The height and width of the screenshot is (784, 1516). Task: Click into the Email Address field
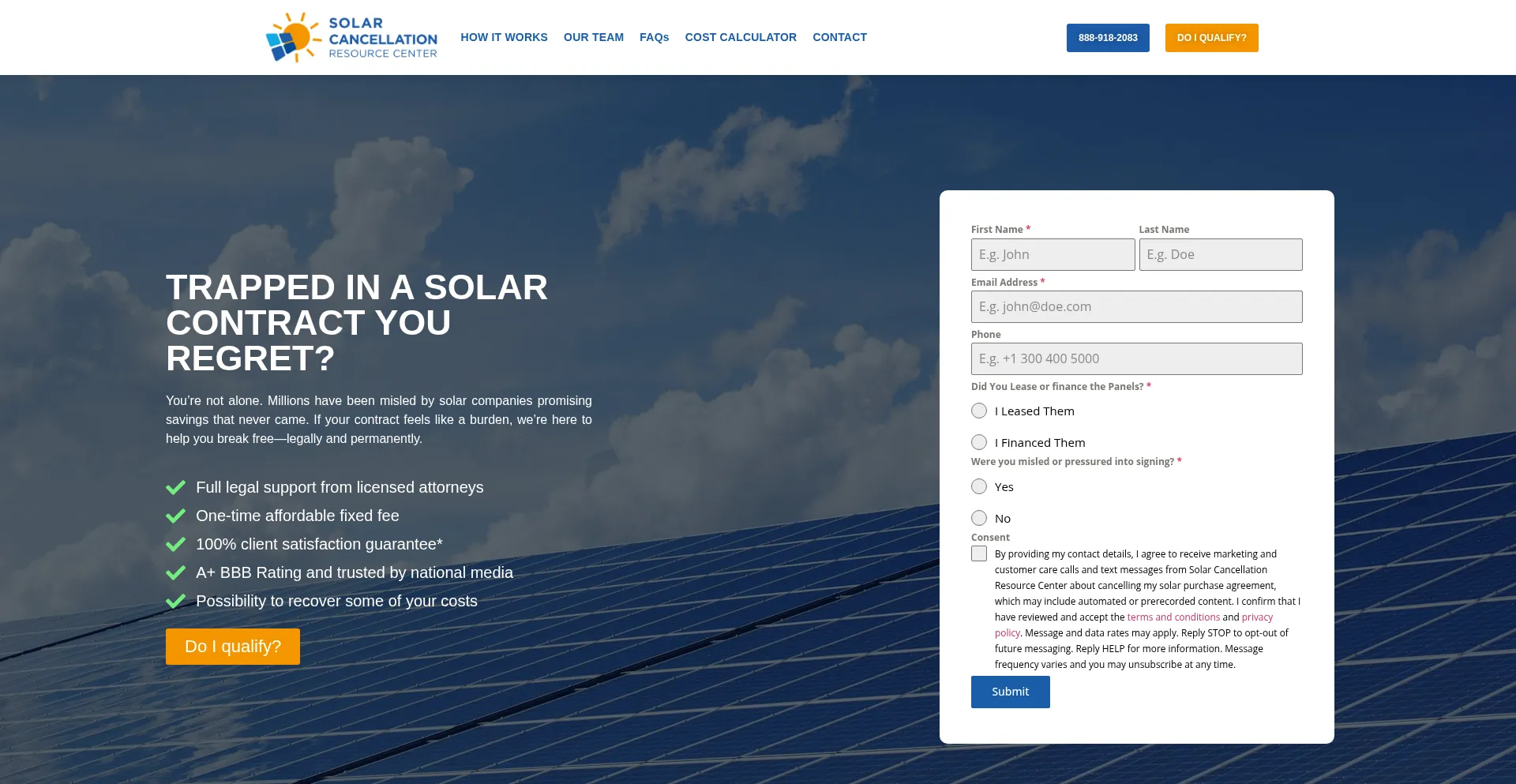click(1137, 306)
